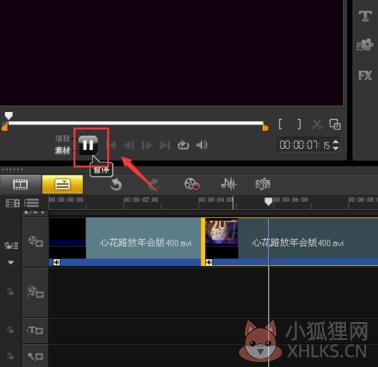Select the first 心花路放年会版400.avi clip
The width and height of the screenshot is (378, 367).
(x=125, y=242)
